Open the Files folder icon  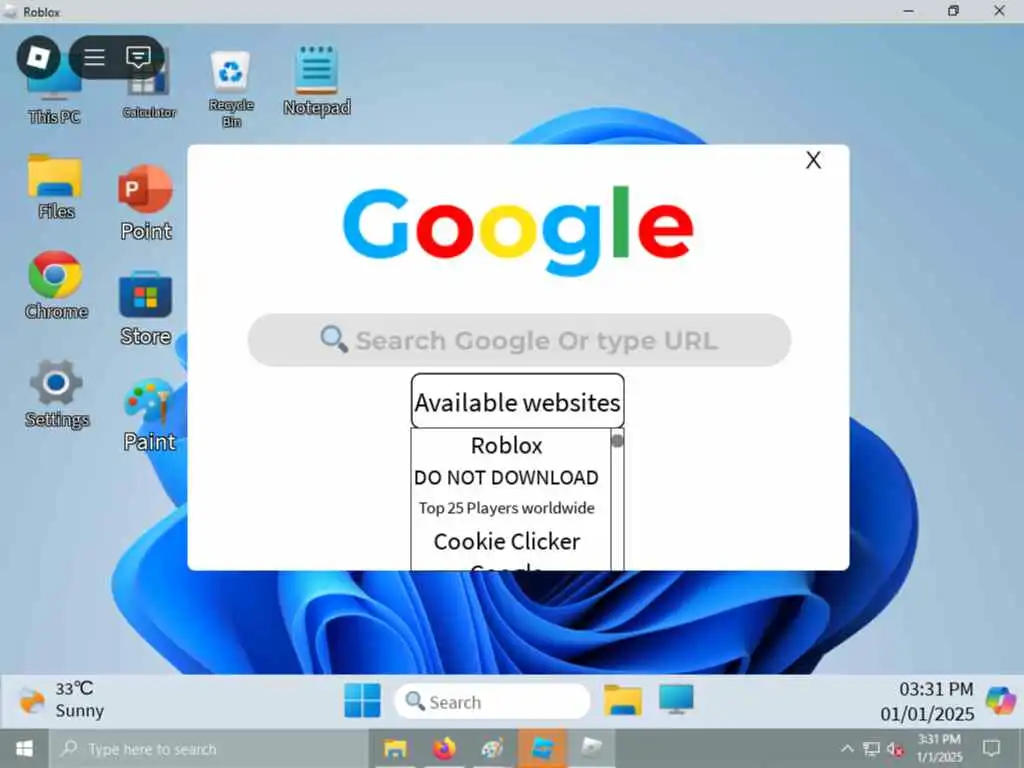point(56,187)
